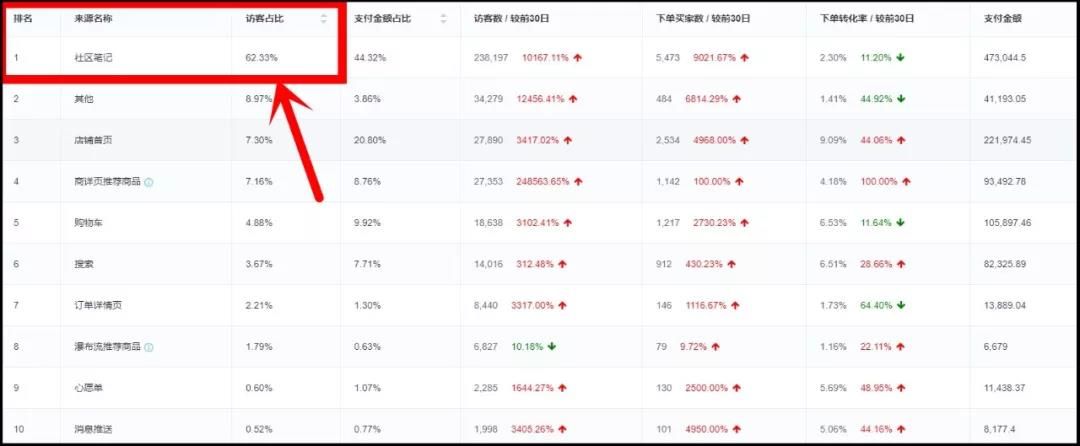Viewport: 1080px width, 446px height.
Task: Select the 搜索 source name
Action: (84, 264)
